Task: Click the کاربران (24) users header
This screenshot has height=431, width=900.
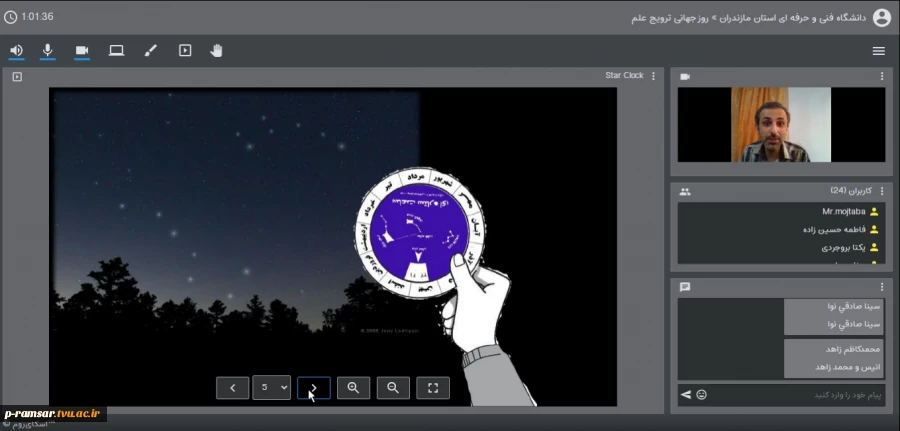Action: pyautogui.click(x=851, y=191)
